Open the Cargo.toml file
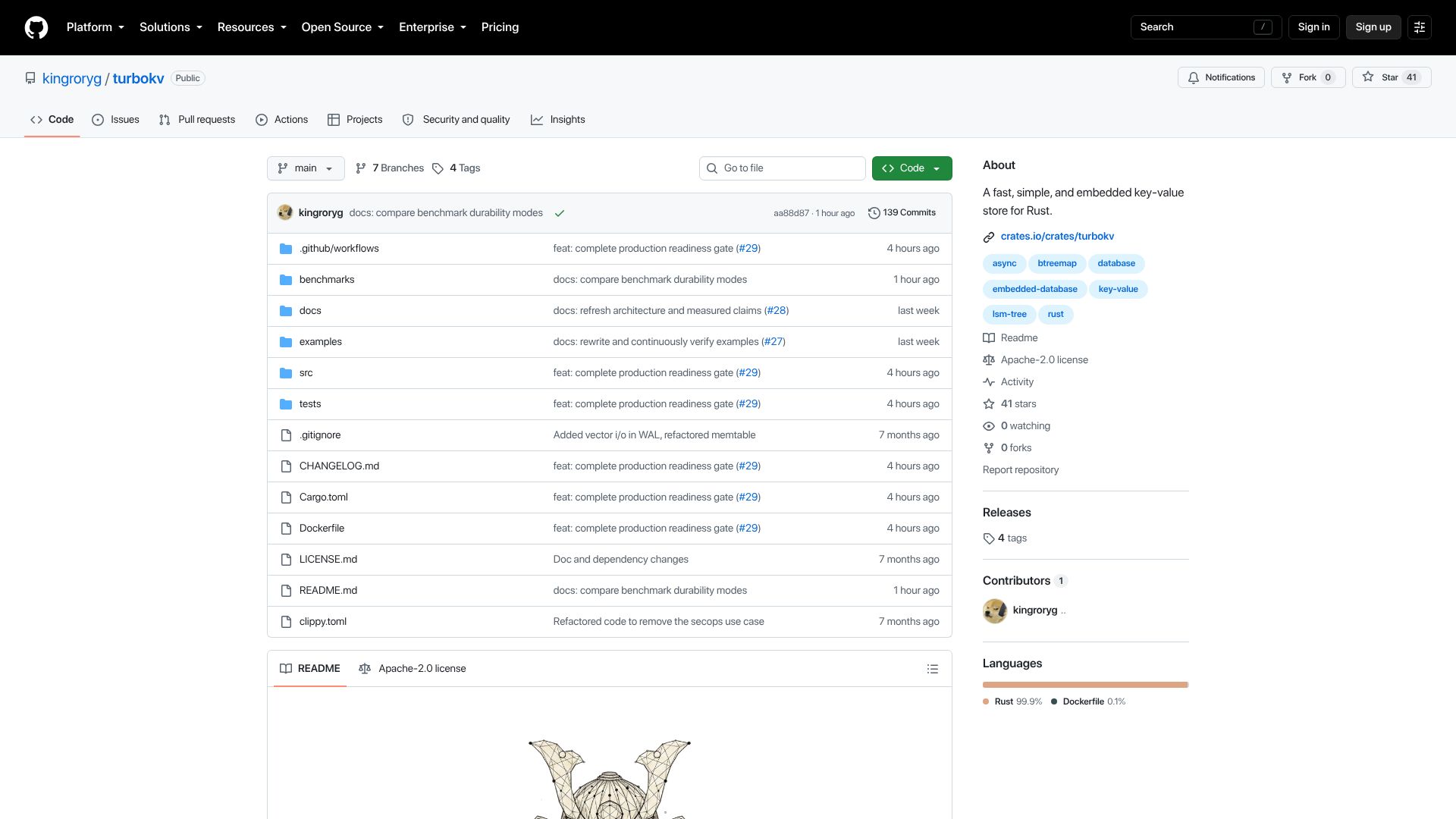This screenshot has width=1456, height=819. 324,497
